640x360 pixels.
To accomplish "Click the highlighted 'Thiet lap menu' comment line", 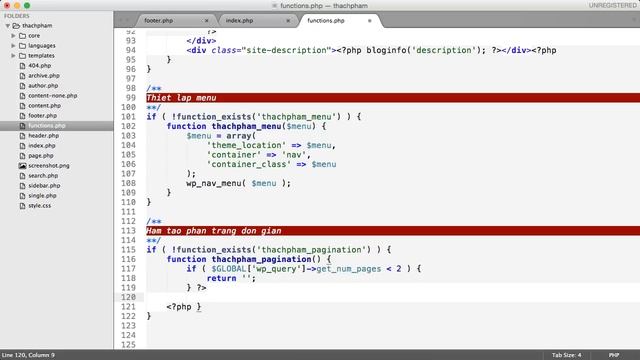I will (x=393, y=98).
